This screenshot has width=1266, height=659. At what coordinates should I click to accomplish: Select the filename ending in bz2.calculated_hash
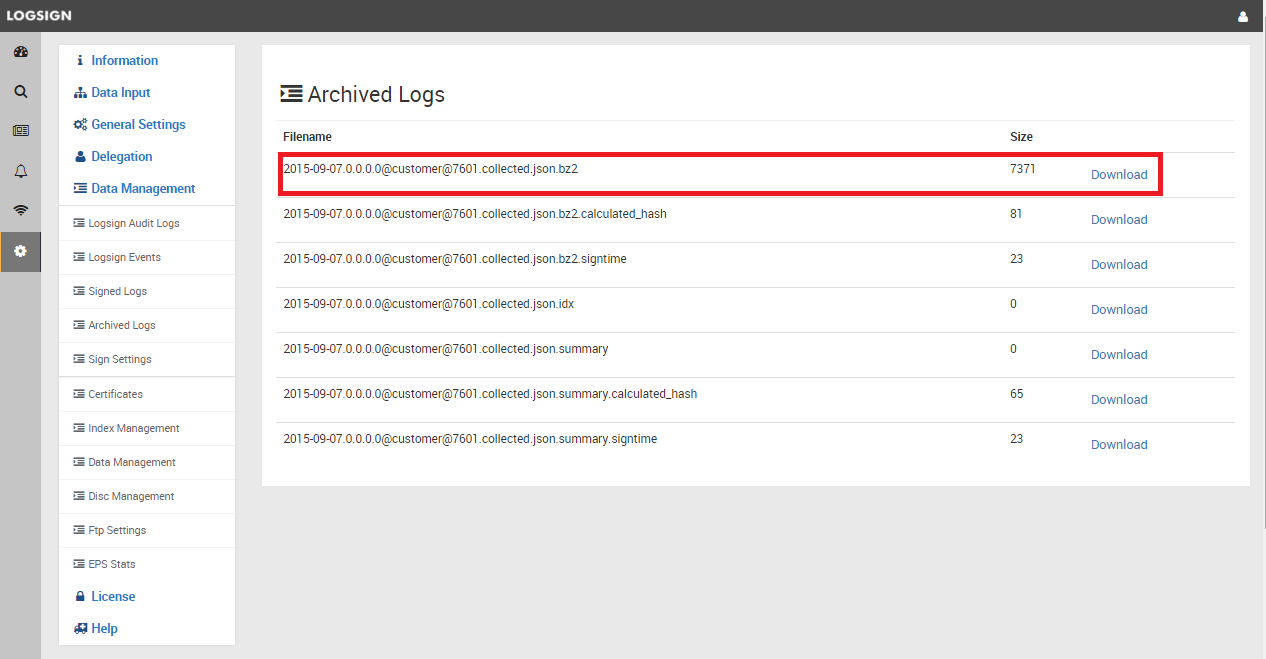pos(475,214)
